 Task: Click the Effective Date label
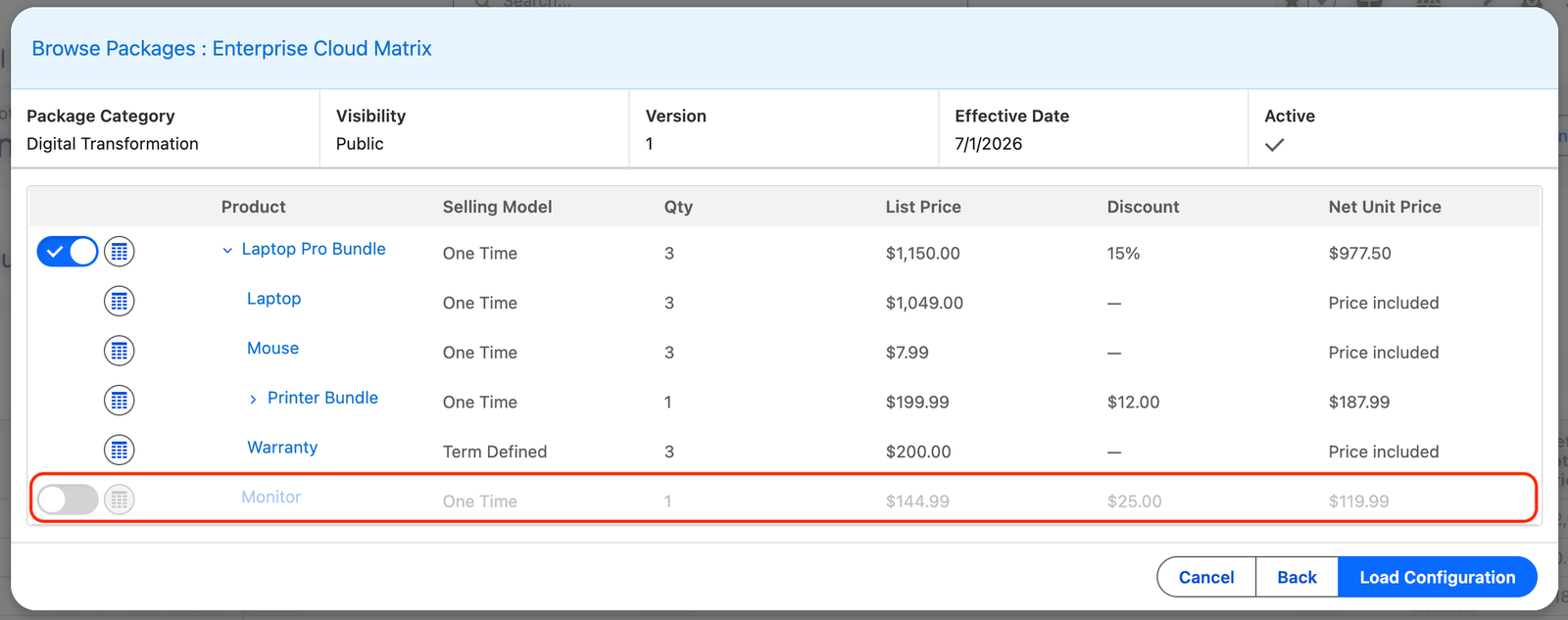(x=1012, y=116)
